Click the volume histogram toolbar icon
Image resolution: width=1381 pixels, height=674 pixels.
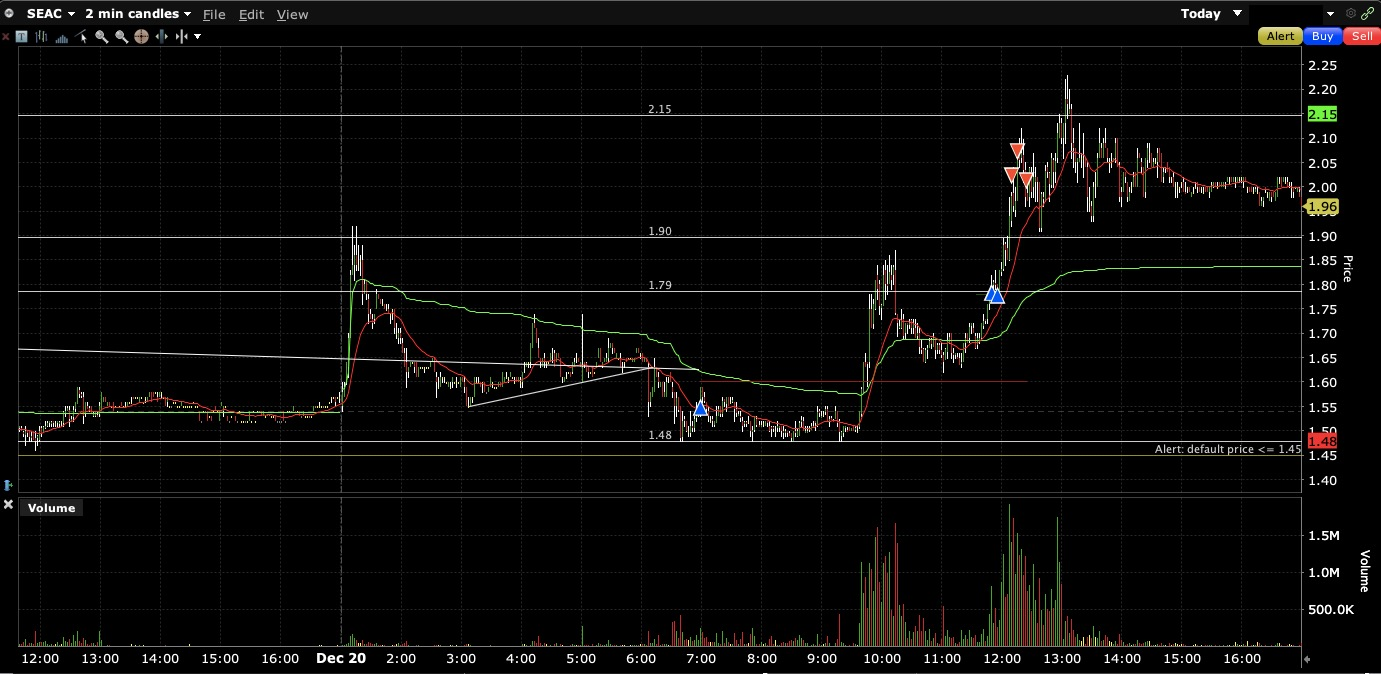(x=62, y=37)
